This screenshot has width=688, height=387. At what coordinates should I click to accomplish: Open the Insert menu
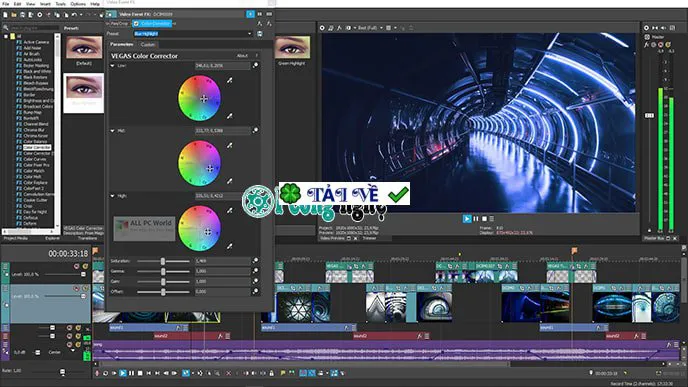tap(45, 4)
